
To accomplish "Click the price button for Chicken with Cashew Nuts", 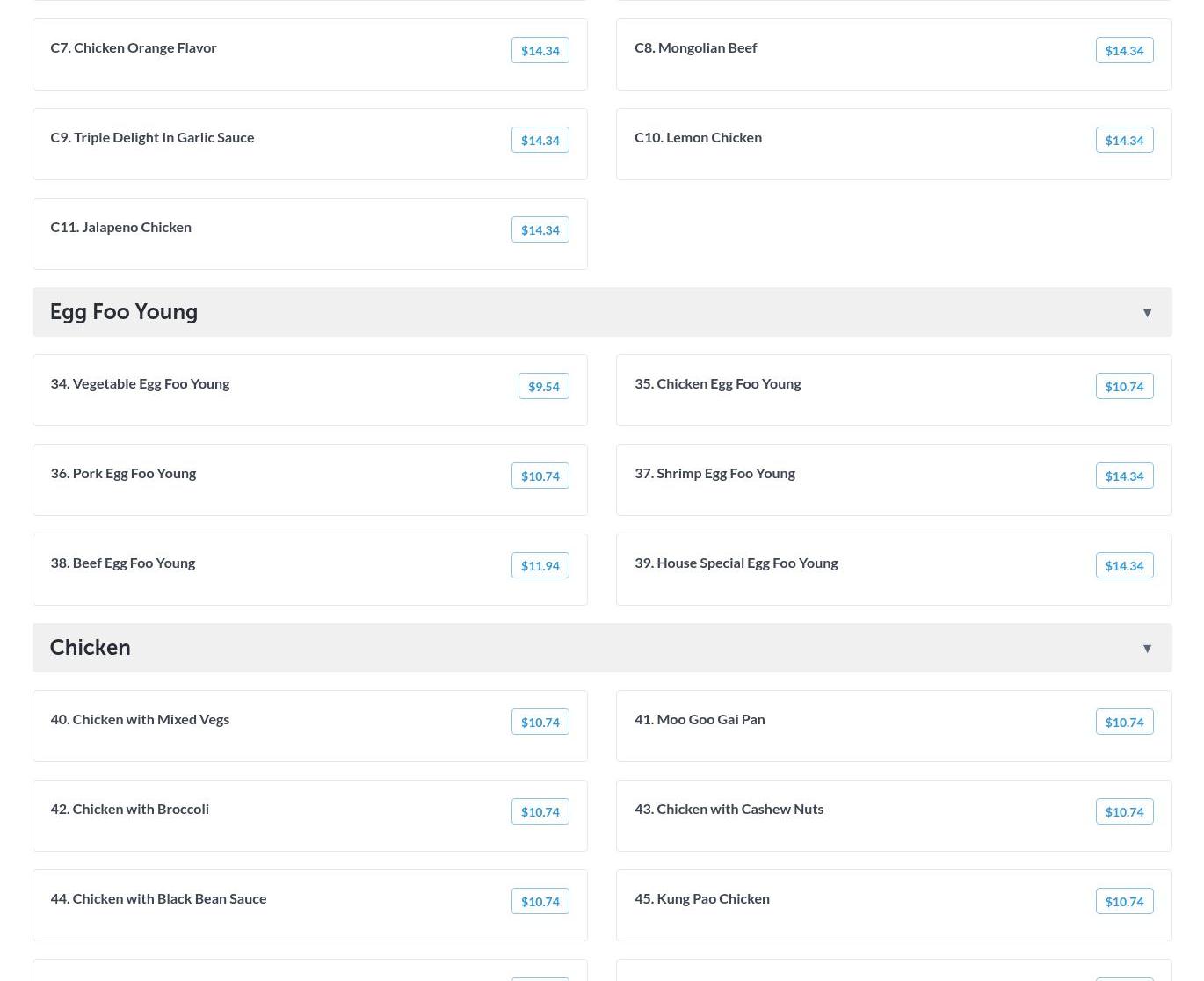I will click(1124, 811).
